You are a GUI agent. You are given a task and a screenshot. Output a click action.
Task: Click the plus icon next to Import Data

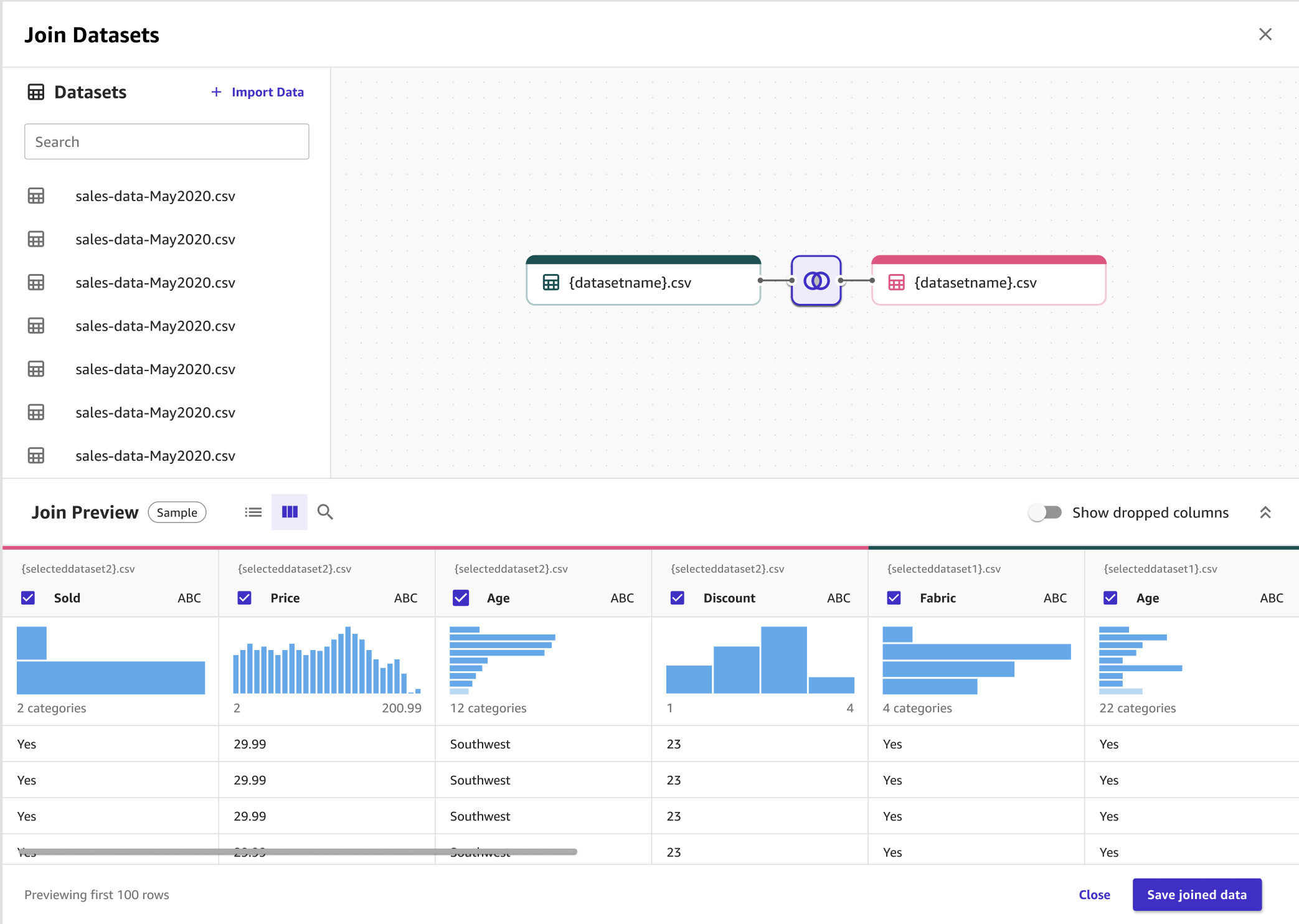coord(216,92)
